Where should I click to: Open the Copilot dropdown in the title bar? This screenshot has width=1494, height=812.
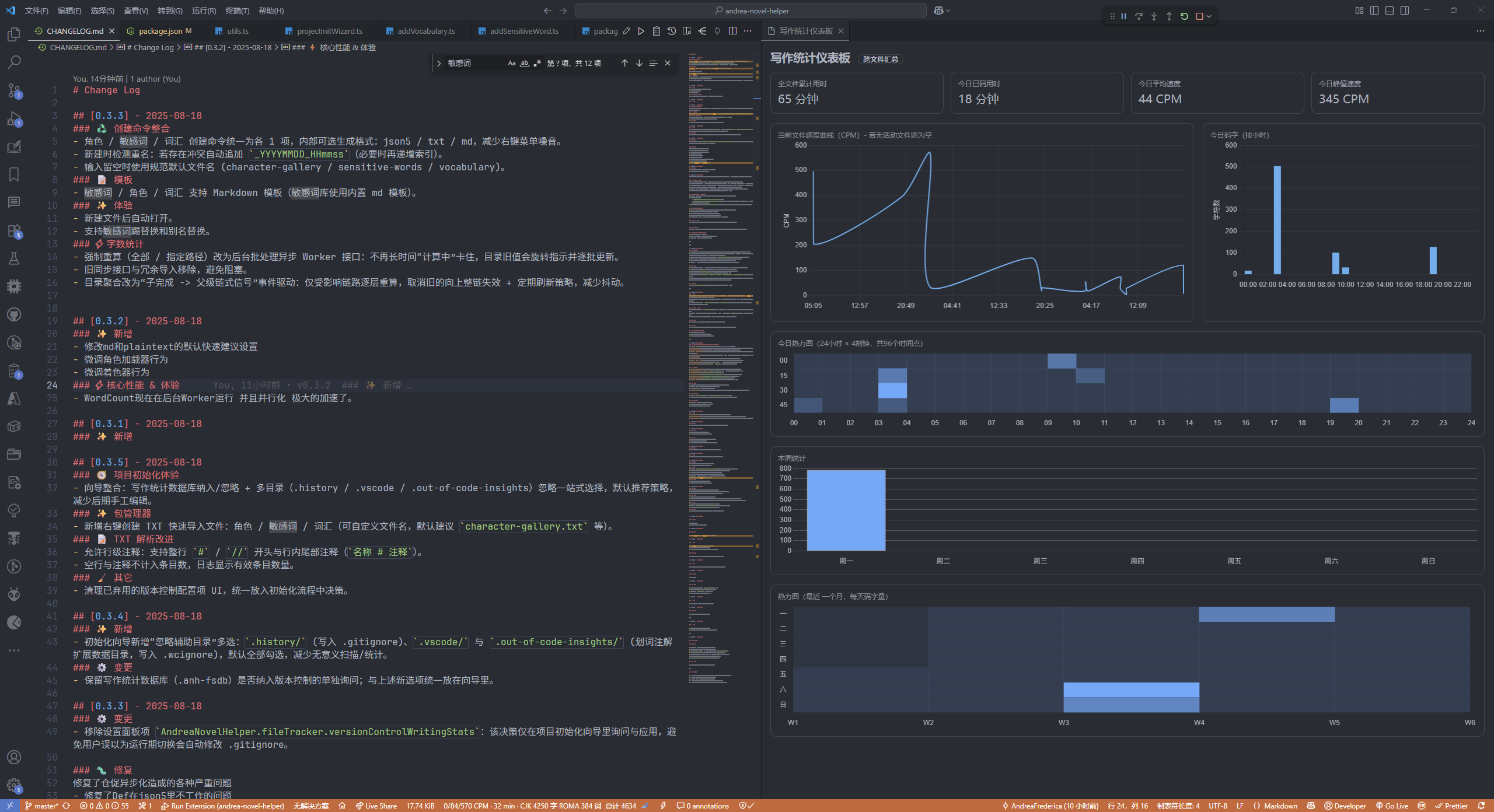(x=948, y=10)
